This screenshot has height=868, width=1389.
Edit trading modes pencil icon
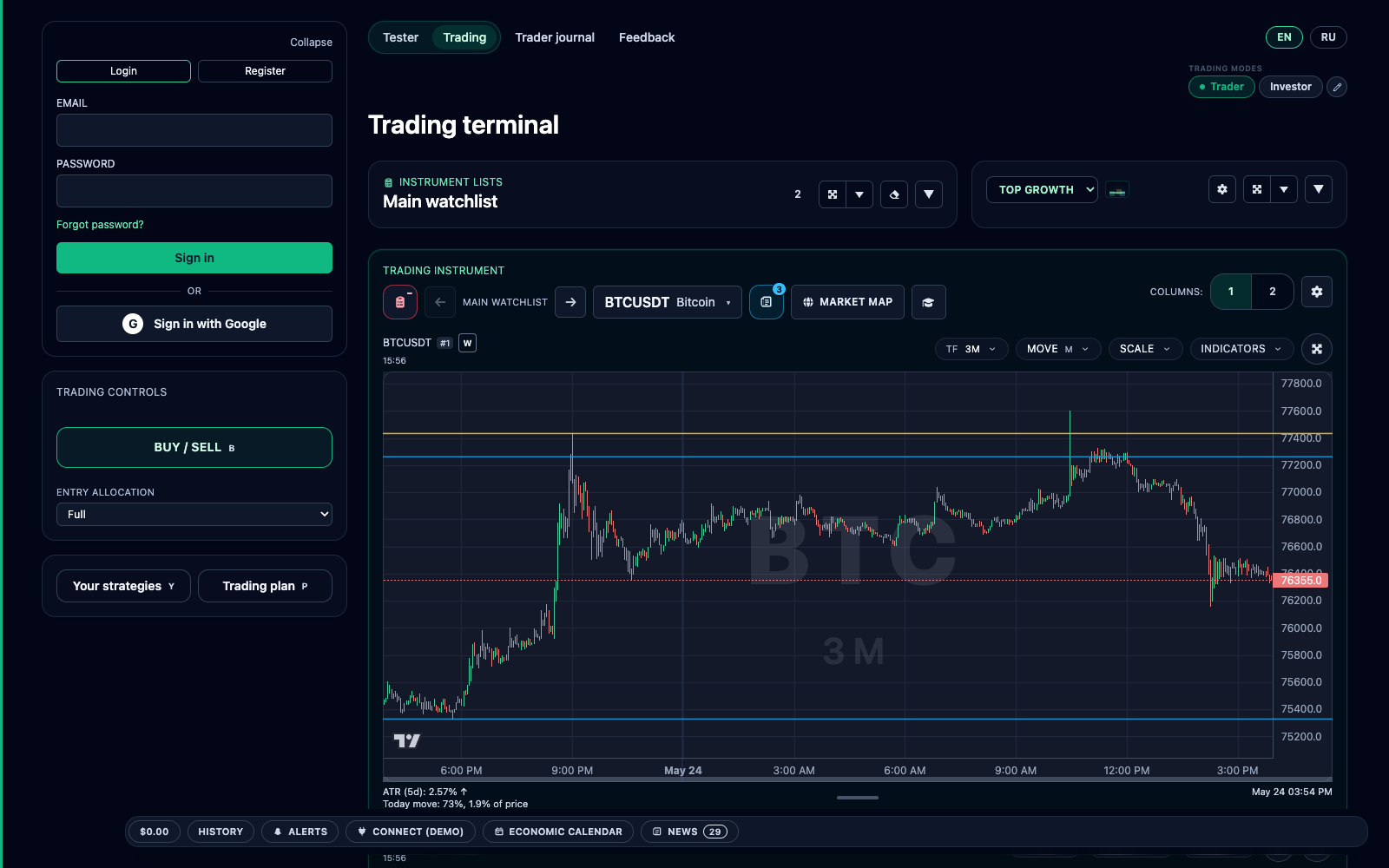point(1338,87)
